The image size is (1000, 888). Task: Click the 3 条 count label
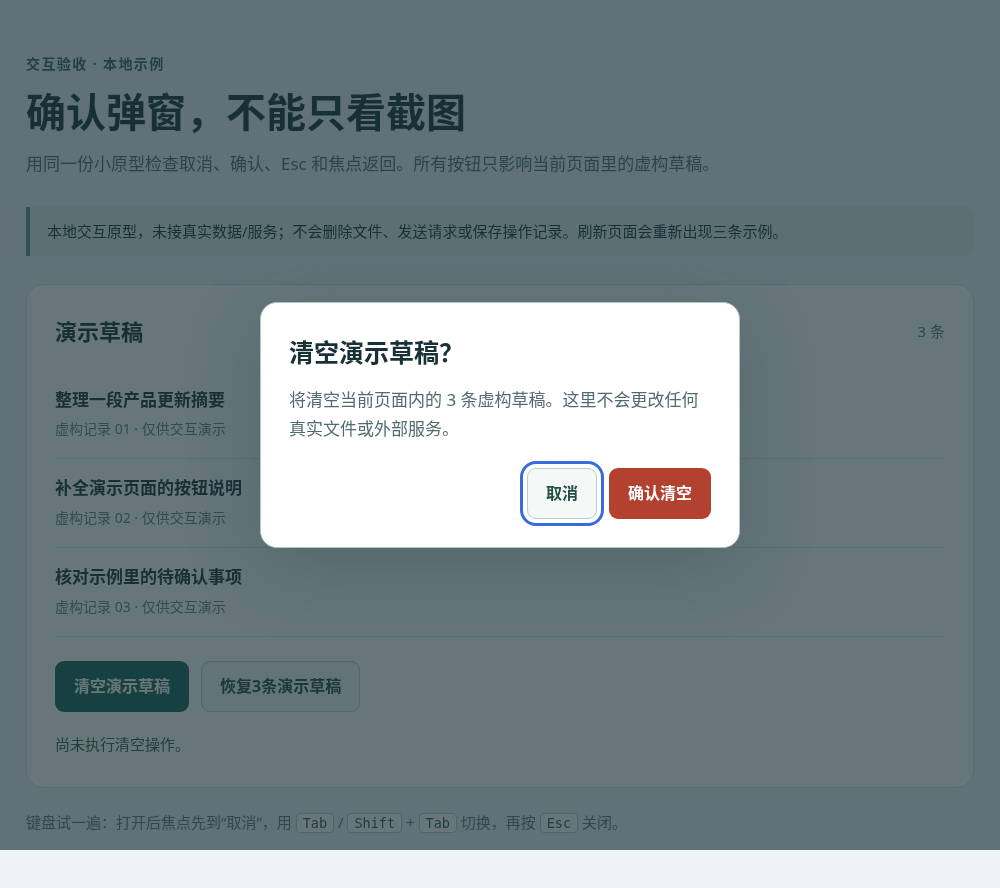930,332
